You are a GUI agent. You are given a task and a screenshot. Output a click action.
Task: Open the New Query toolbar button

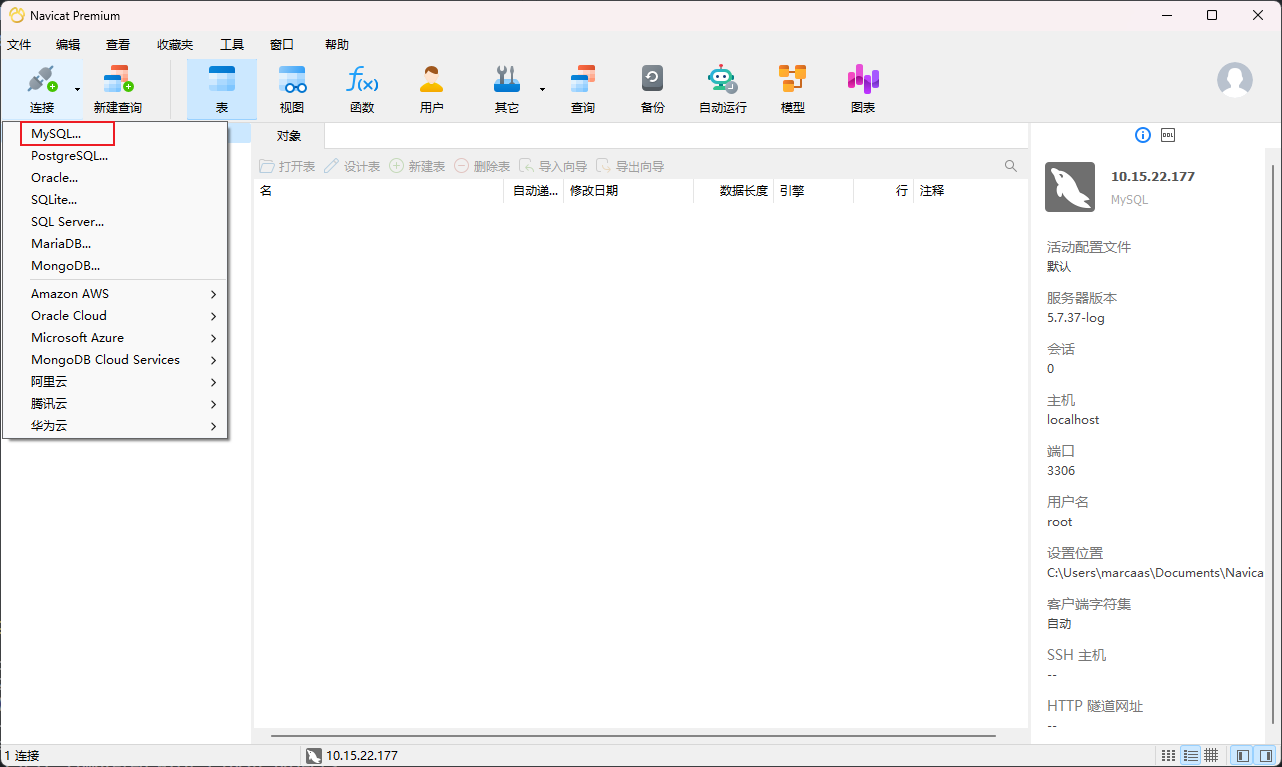118,89
